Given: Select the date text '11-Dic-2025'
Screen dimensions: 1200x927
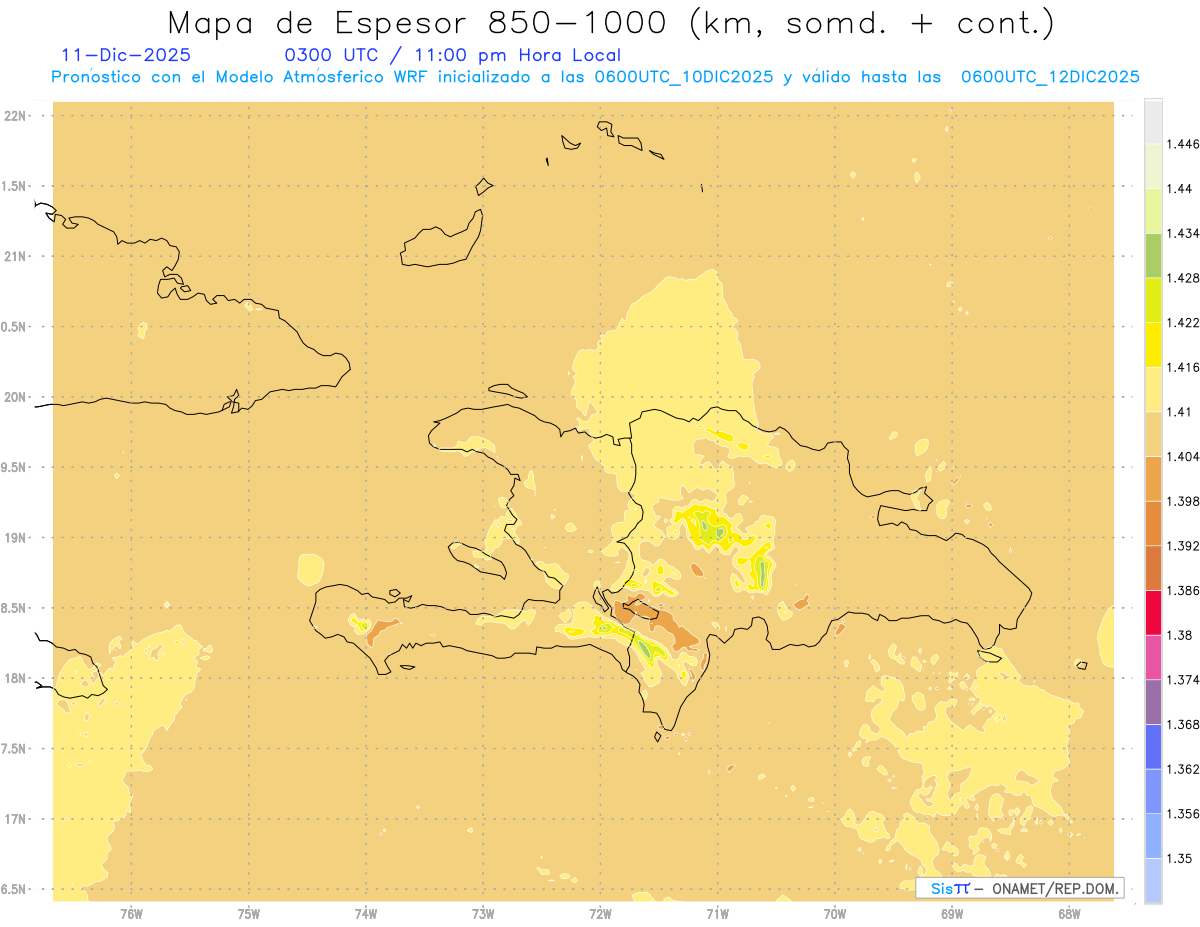Looking at the screenshot, I should click(x=127, y=55).
